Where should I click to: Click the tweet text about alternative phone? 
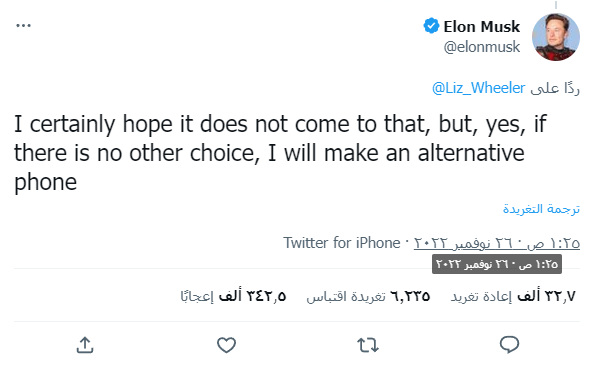[x=280, y=153]
